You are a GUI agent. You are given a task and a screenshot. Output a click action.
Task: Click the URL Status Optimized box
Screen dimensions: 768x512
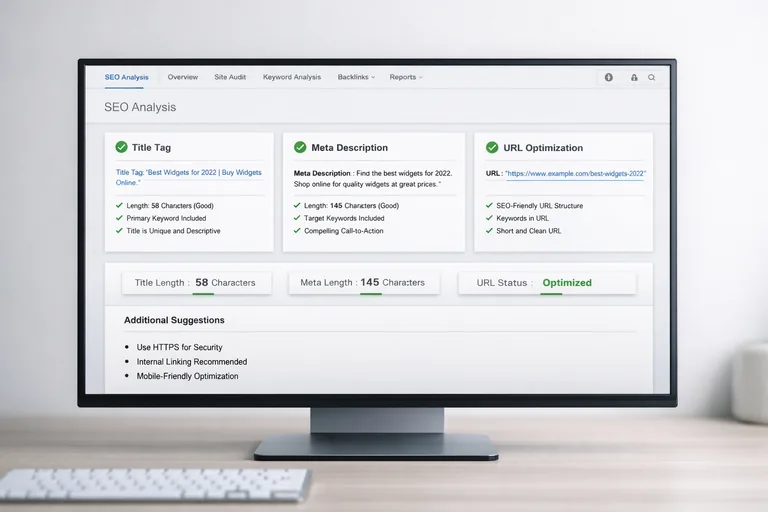tap(547, 283)
